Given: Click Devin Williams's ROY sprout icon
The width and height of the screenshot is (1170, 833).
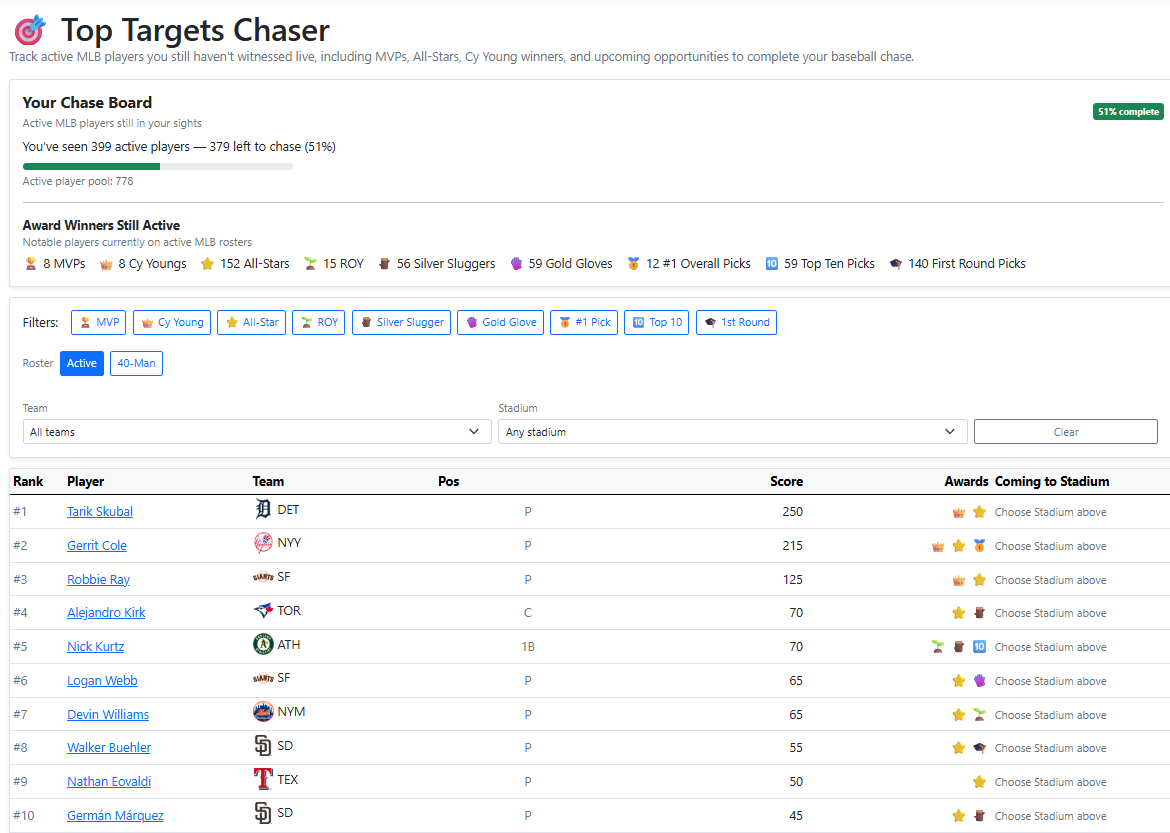Looking at the screenshot, I should click(980, 714).
